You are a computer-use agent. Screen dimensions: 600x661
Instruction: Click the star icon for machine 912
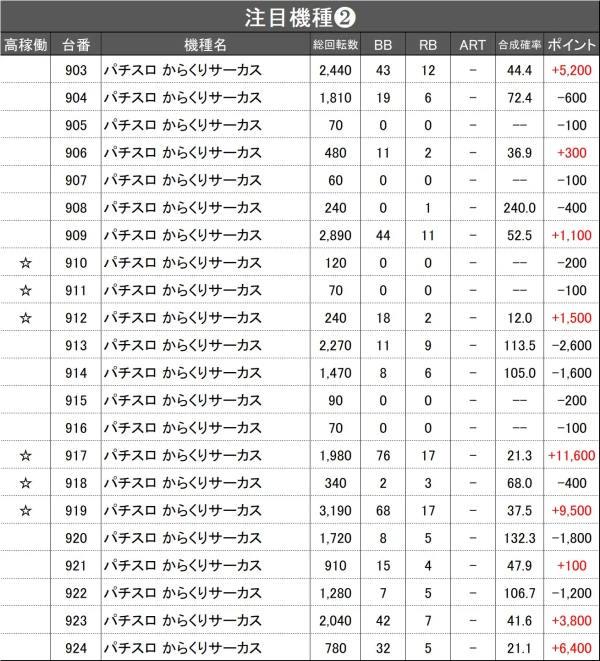[x=26, y=318]
